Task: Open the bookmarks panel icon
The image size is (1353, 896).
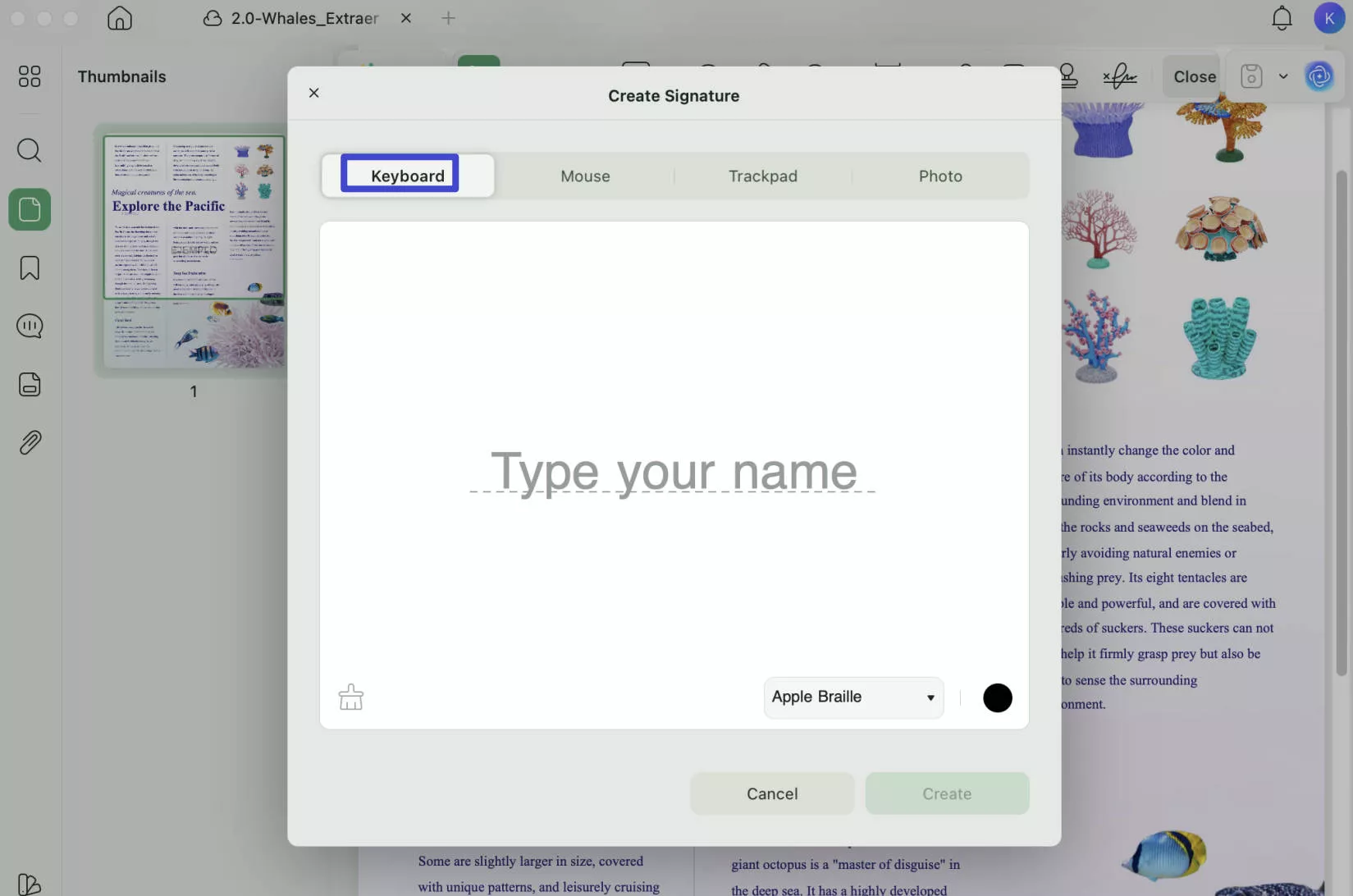Action: pyautogui.click(x=30, y=268)
